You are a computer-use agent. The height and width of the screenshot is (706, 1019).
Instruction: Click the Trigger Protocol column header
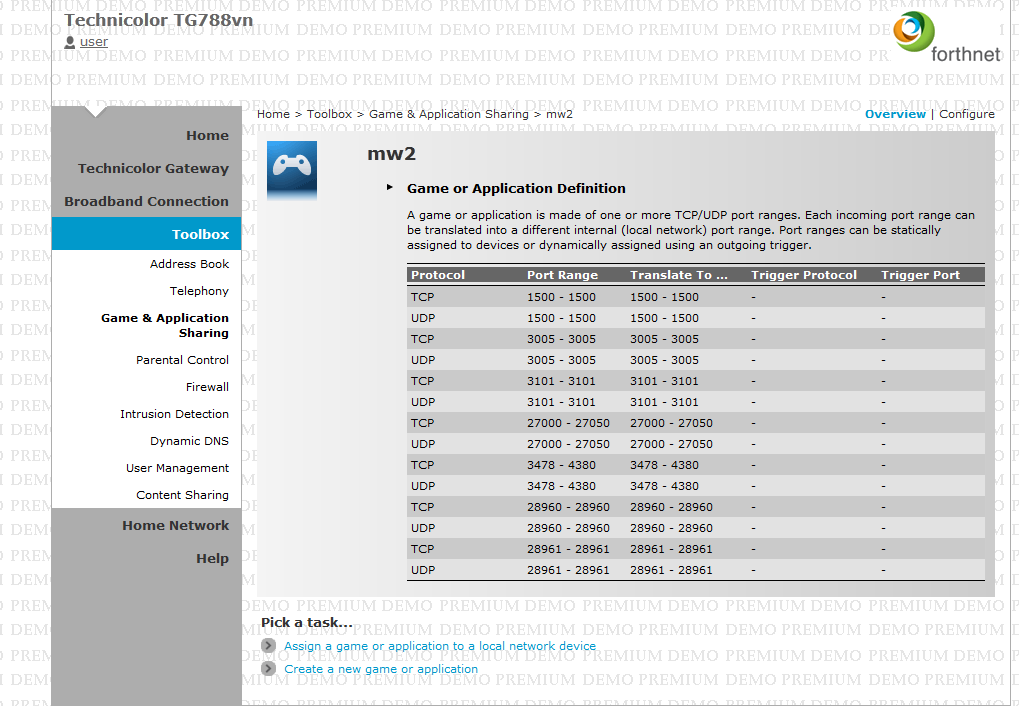(804, 274)
